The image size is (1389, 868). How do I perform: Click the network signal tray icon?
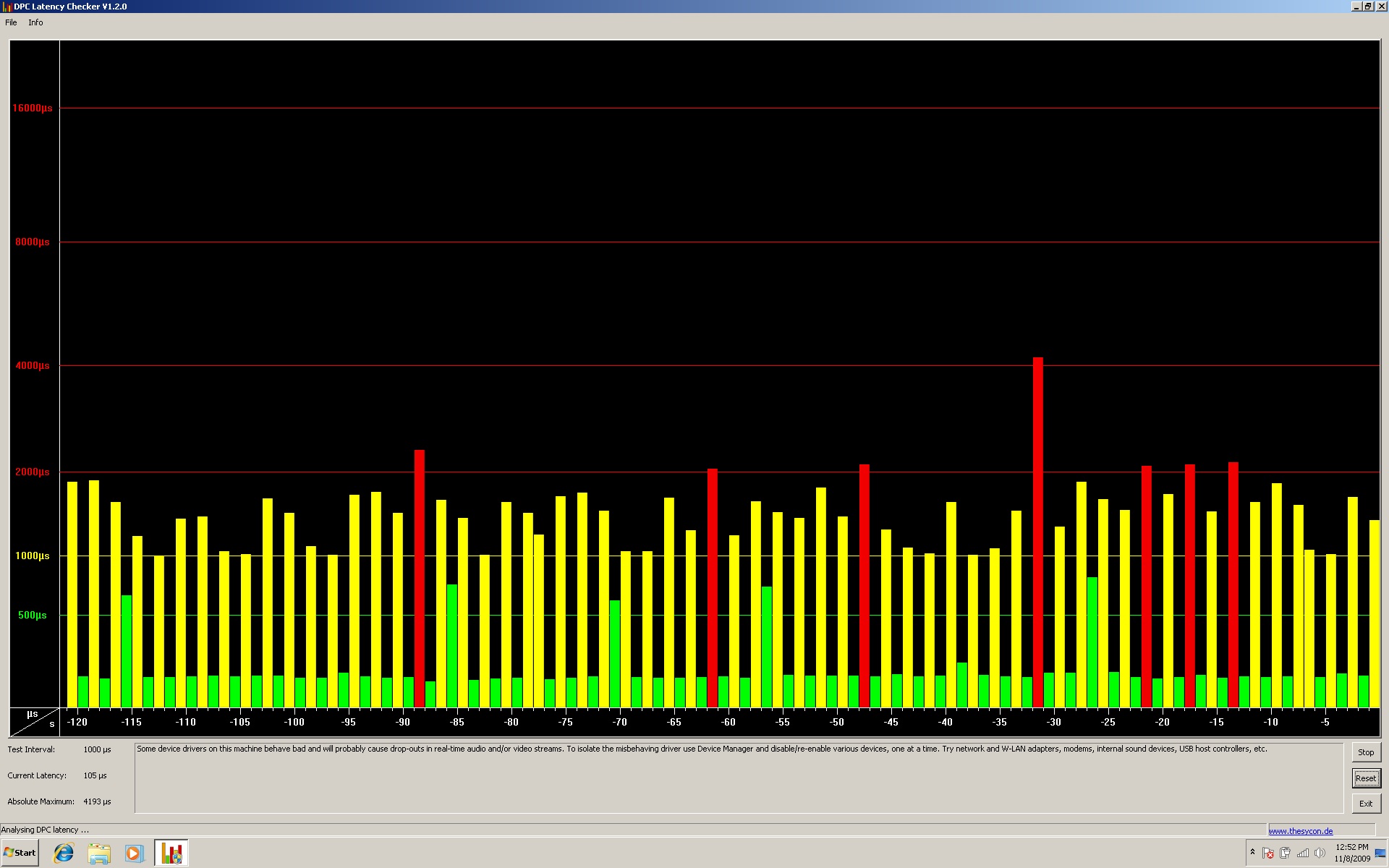[x=1303, y=854]
